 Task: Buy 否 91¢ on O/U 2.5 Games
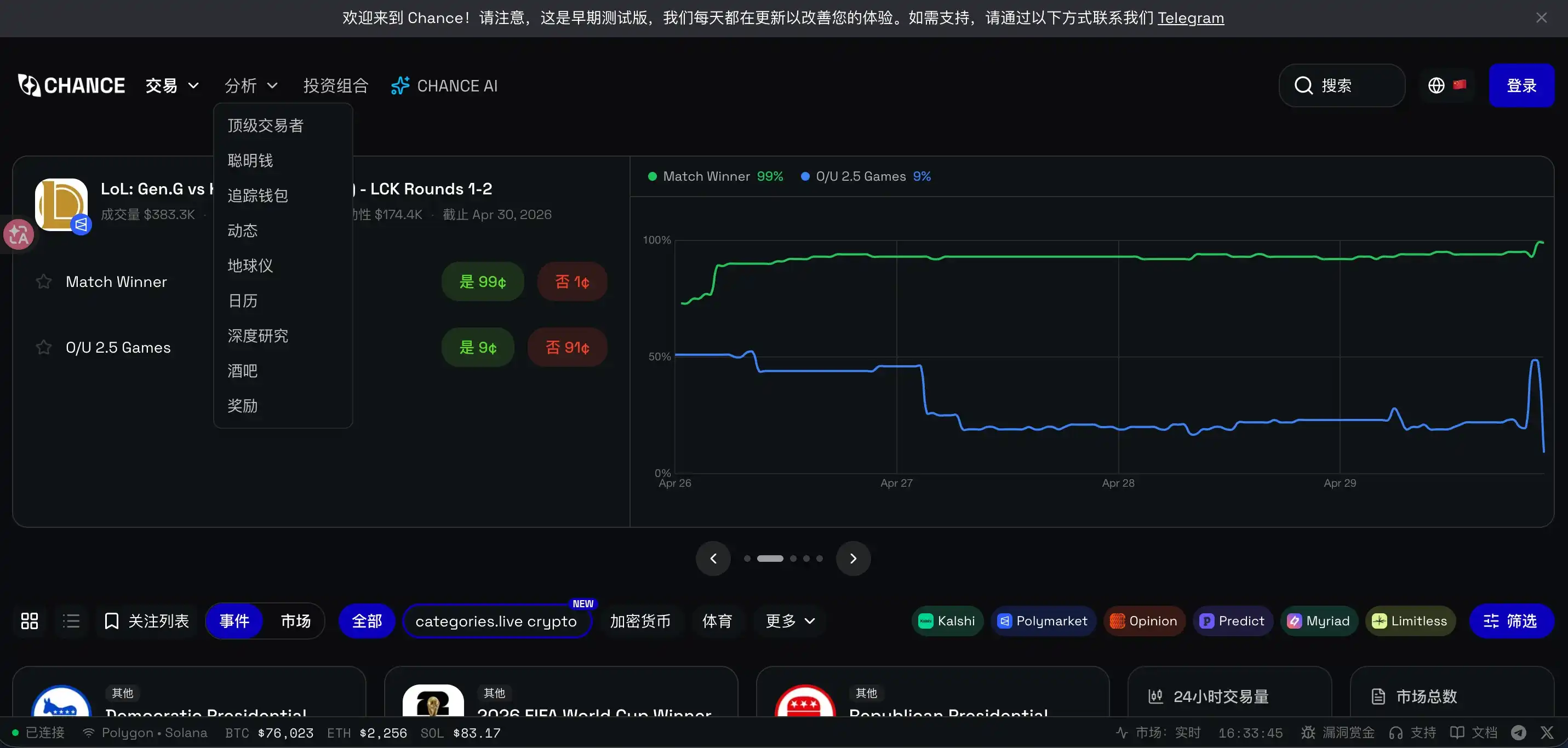pos(567,348)
